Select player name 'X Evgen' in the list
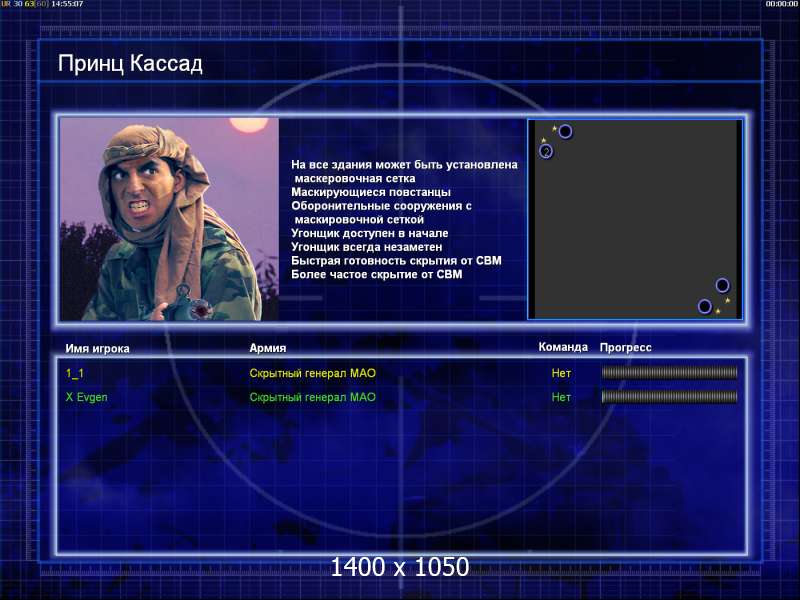 [x=87, y=397]
